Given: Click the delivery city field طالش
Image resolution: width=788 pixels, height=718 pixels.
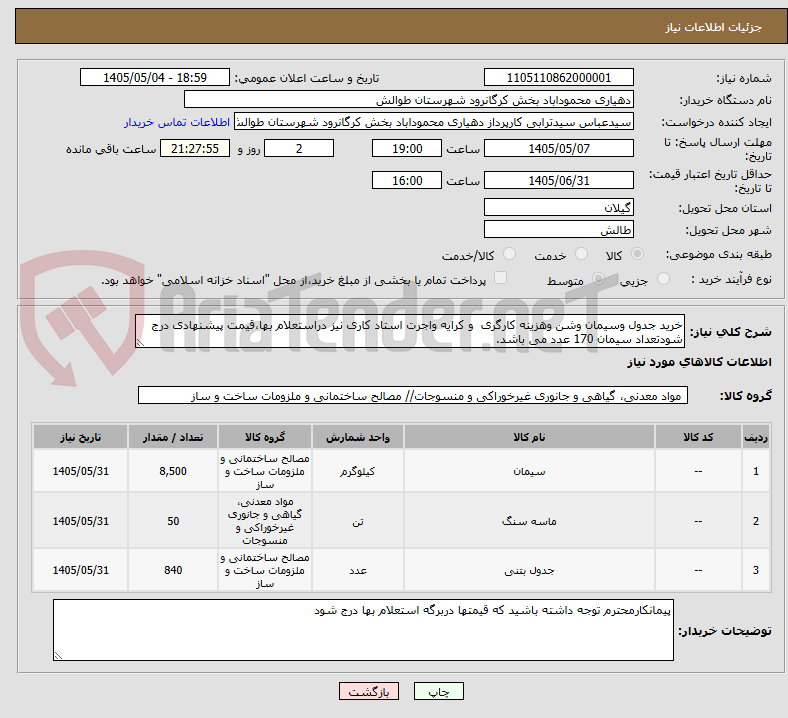Looking at the screenshot, I should pyautogui.click(x=558, y=229).
